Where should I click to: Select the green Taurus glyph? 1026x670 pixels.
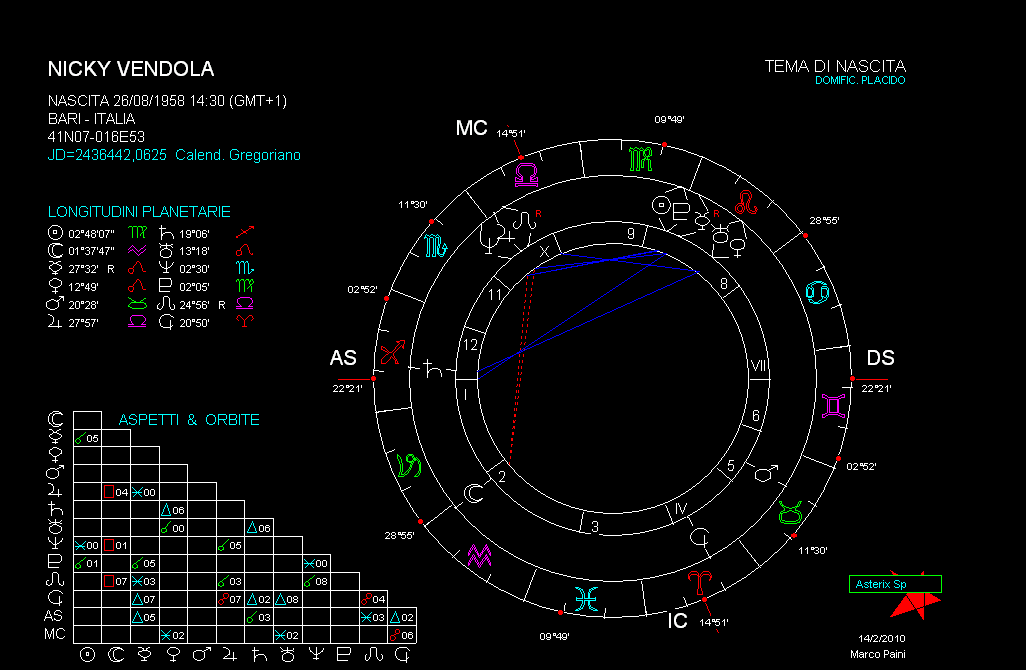(789, 512)
